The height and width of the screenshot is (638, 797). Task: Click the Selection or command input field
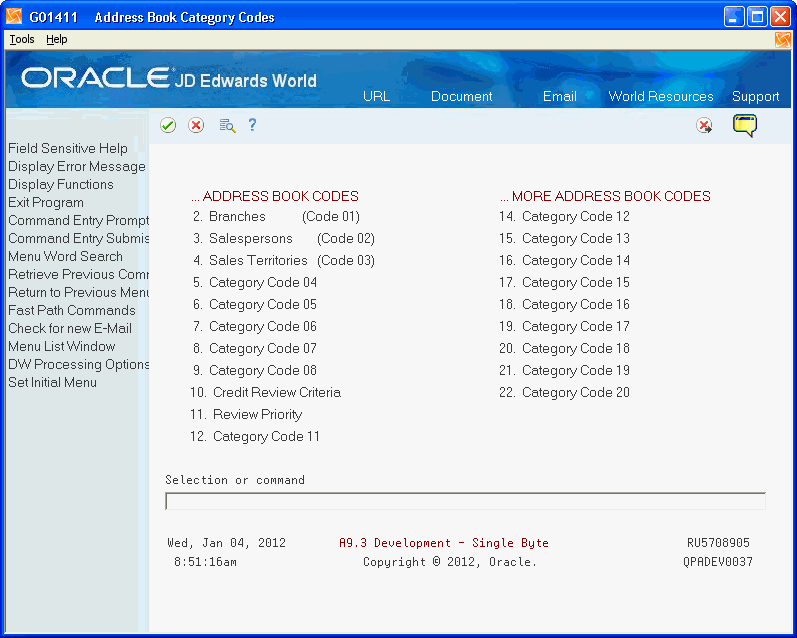coord(465,501)
